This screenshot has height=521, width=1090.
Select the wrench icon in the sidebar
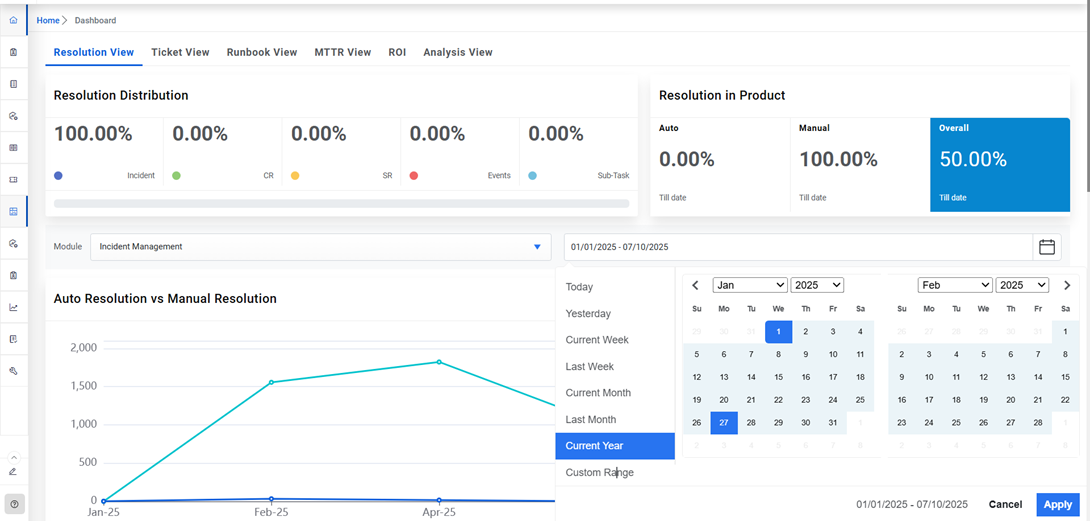(13, 371)
